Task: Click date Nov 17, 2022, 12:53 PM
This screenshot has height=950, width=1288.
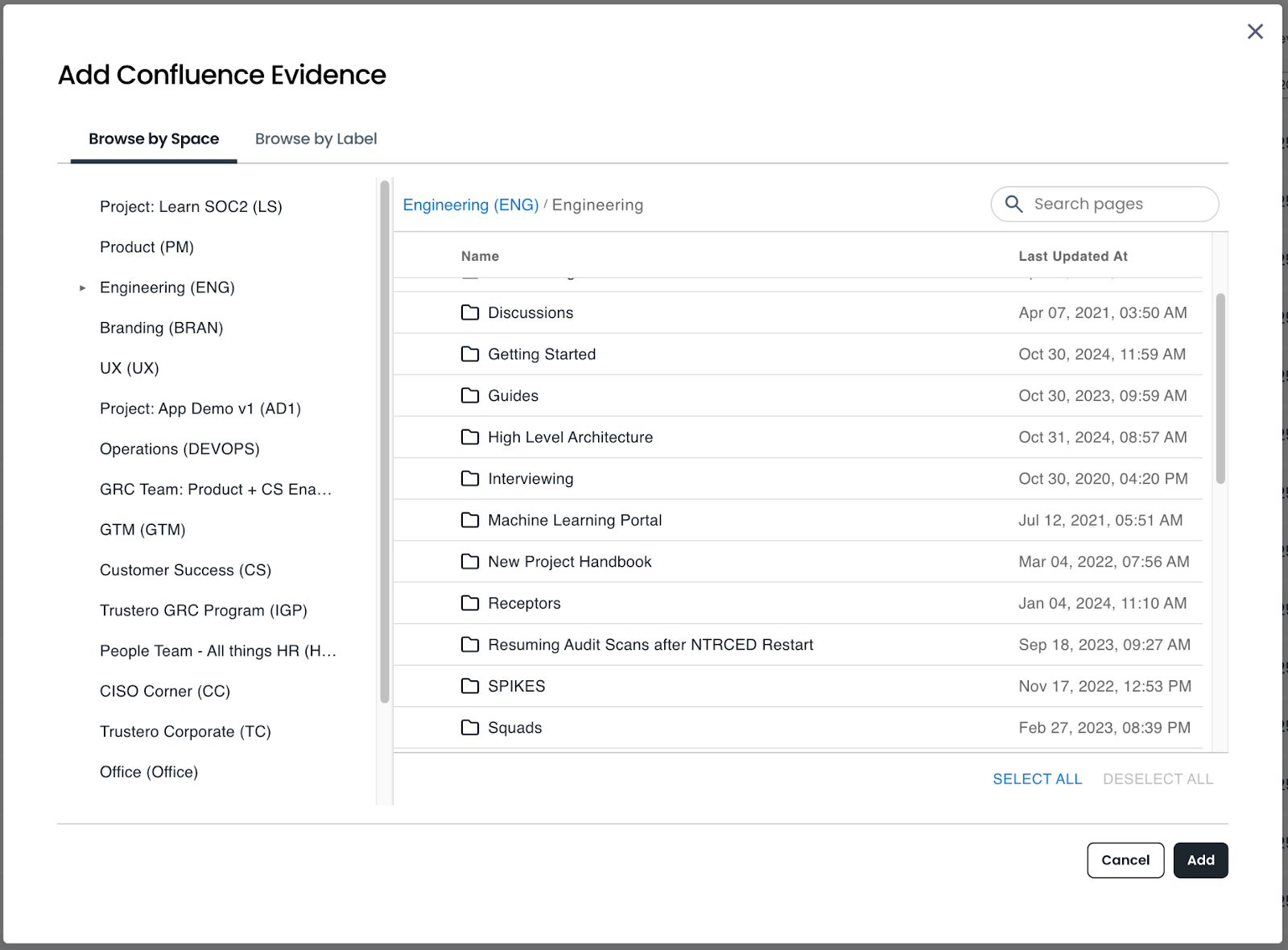Action: pyautogui.click(x=1104, y=686)
